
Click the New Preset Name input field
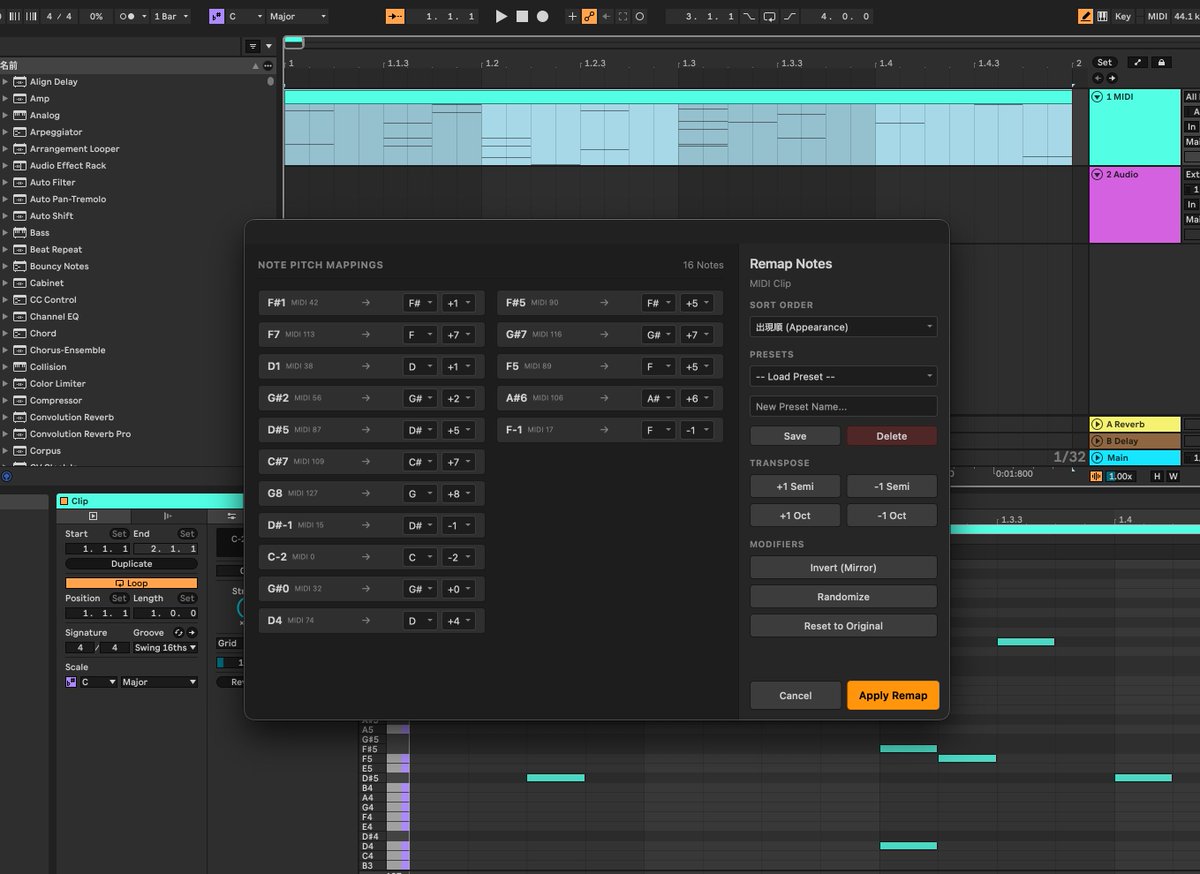tap(843, 406)
